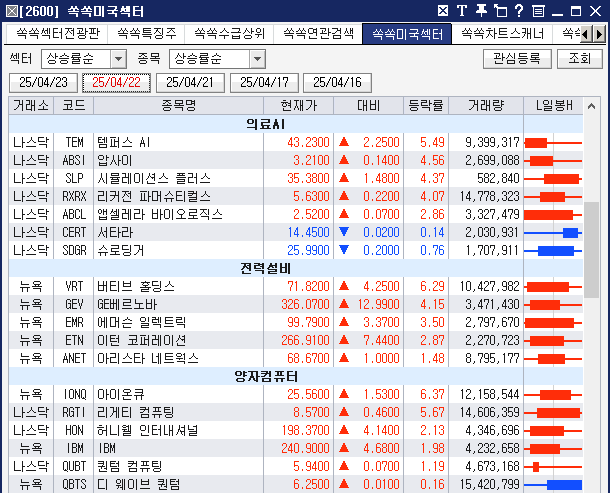
Task: Select stock 리게티 컴퓨팅
Action: (x=136, y=412)
